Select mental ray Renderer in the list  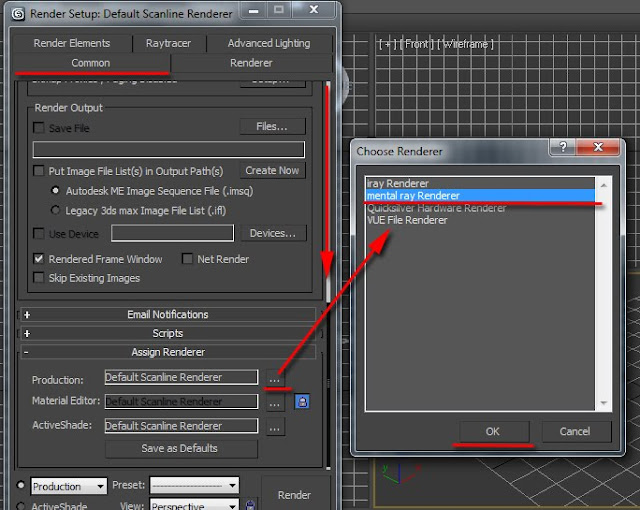(x=480, y=195)
